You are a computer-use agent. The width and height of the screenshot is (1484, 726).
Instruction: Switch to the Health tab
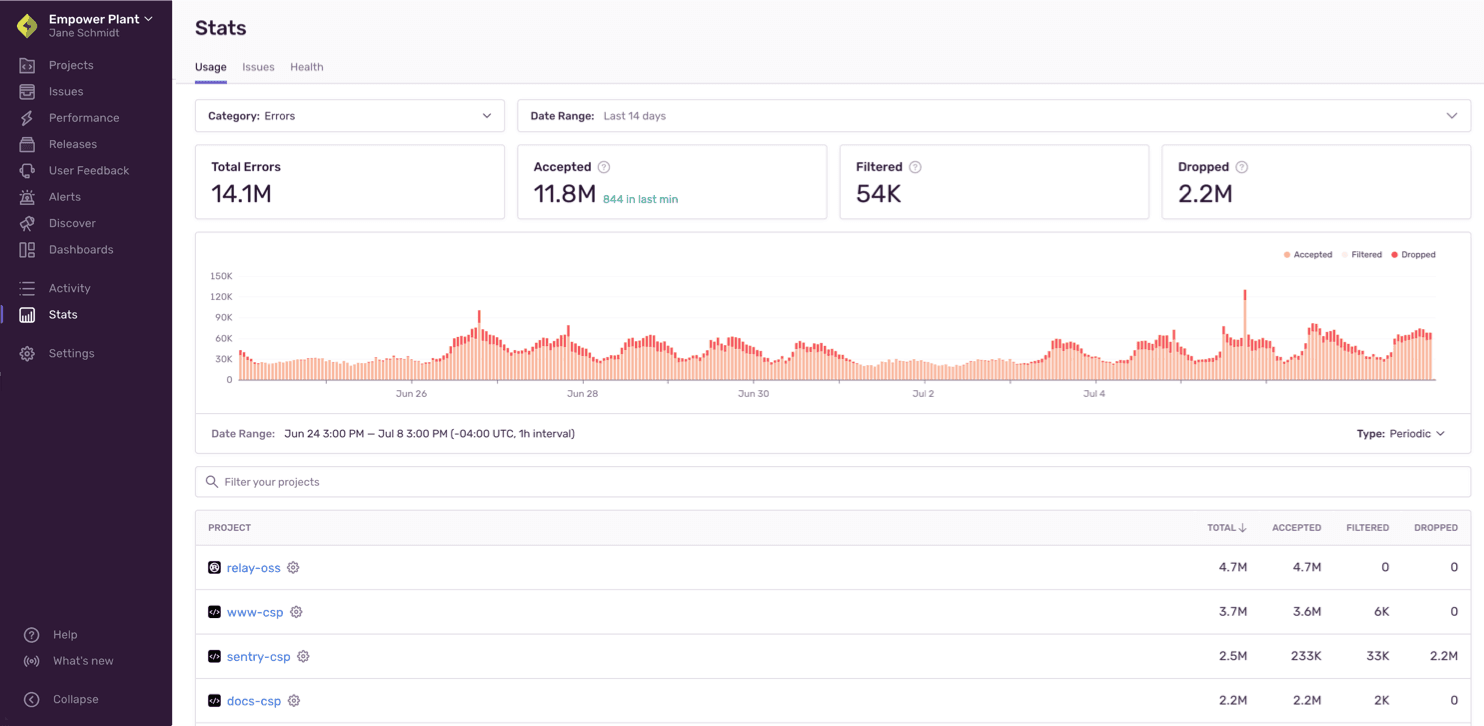tap(306, 67)
